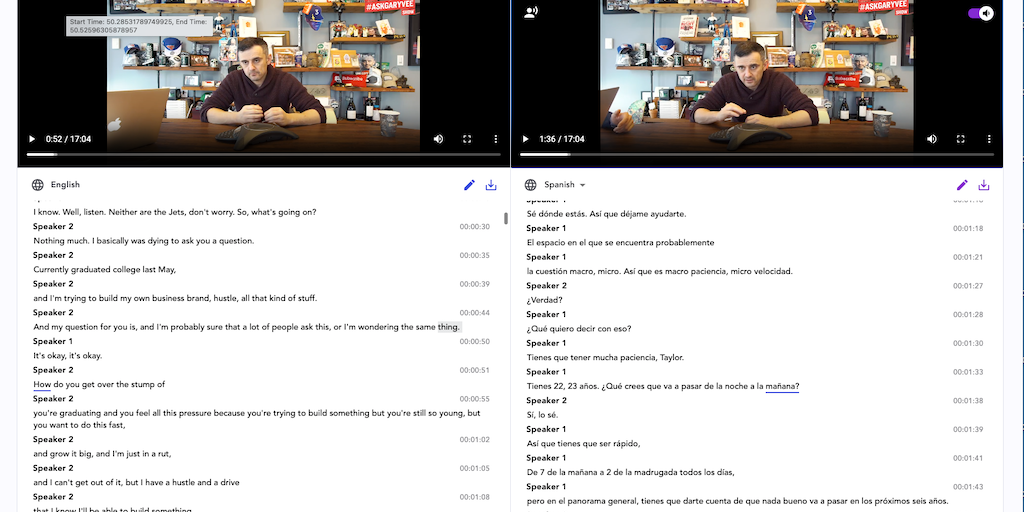Select line 'I know. Well, listen. Neither are the Jets'
The width and height of the screenshot is (1024, 512).
pyautogui.click(x=175, y=212)
